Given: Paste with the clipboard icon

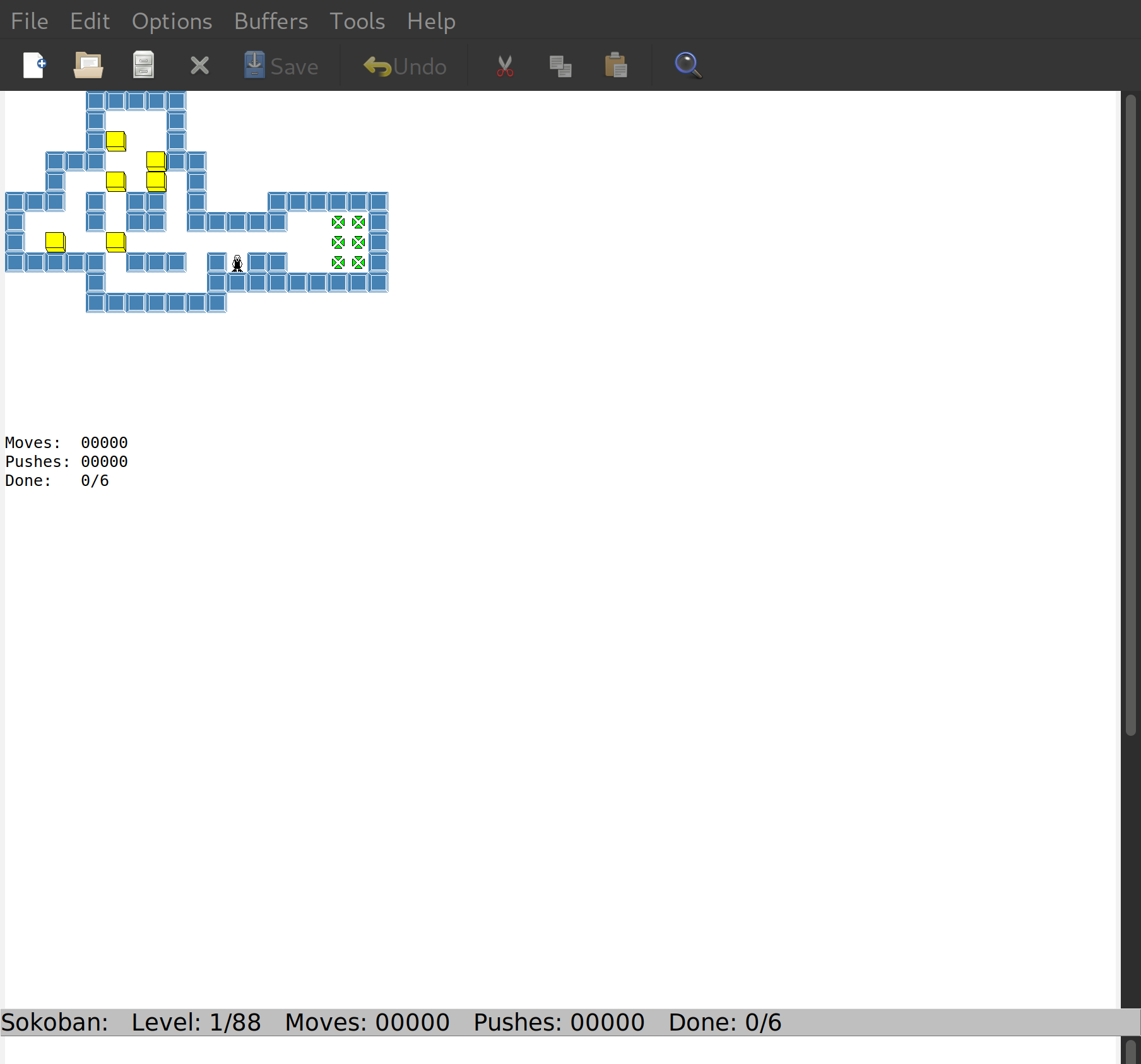Looking at the screenshot, I should pos(616,65).
